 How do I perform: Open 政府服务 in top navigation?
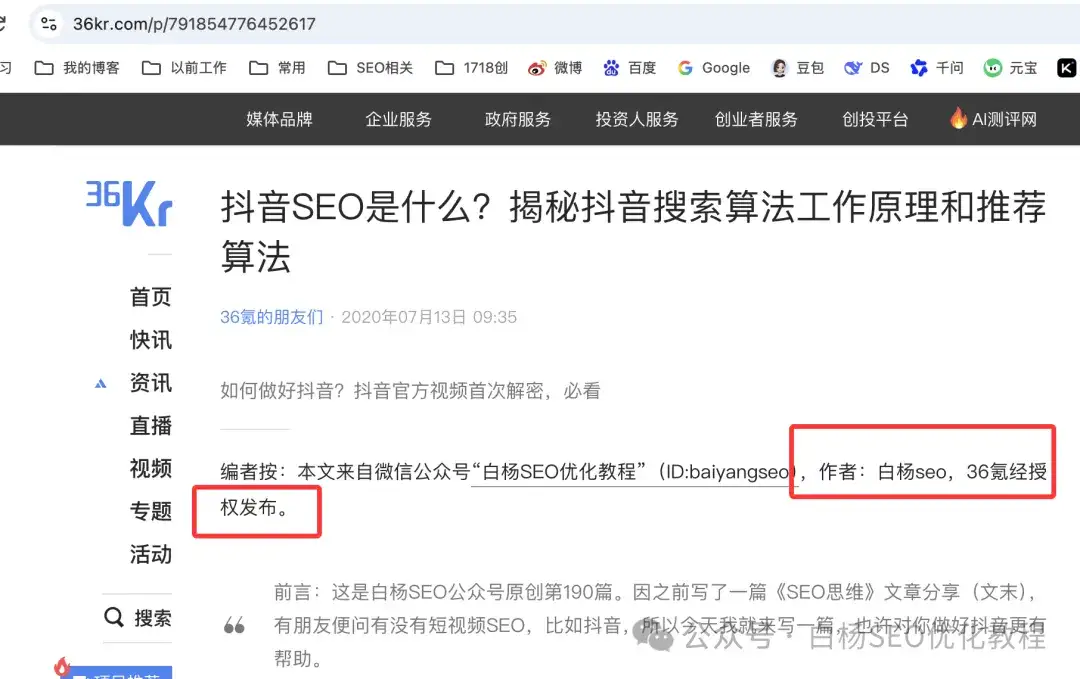517,119
